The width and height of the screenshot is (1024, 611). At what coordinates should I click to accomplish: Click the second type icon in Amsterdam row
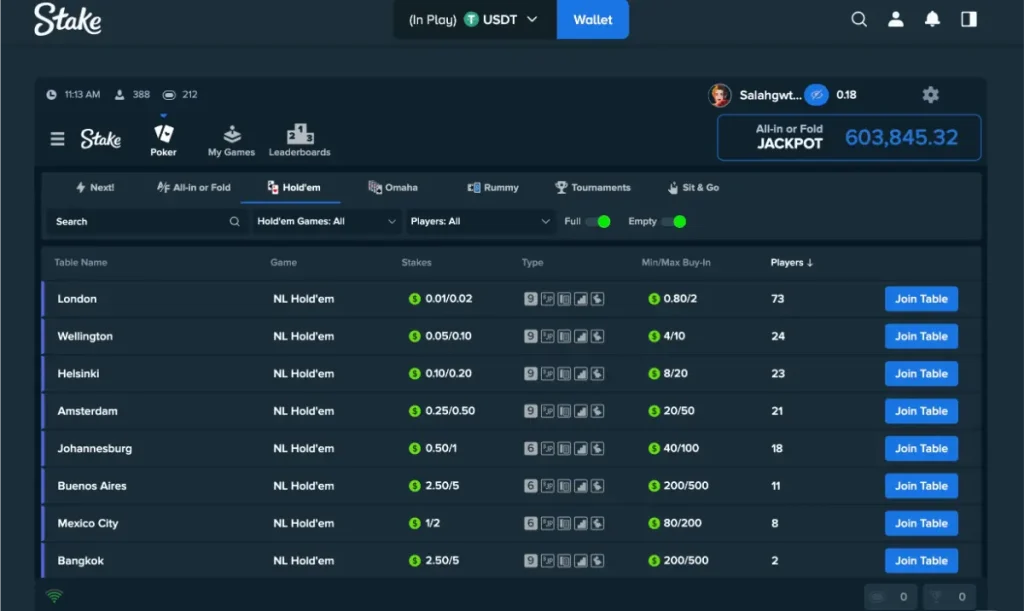(x=547, y=411)
